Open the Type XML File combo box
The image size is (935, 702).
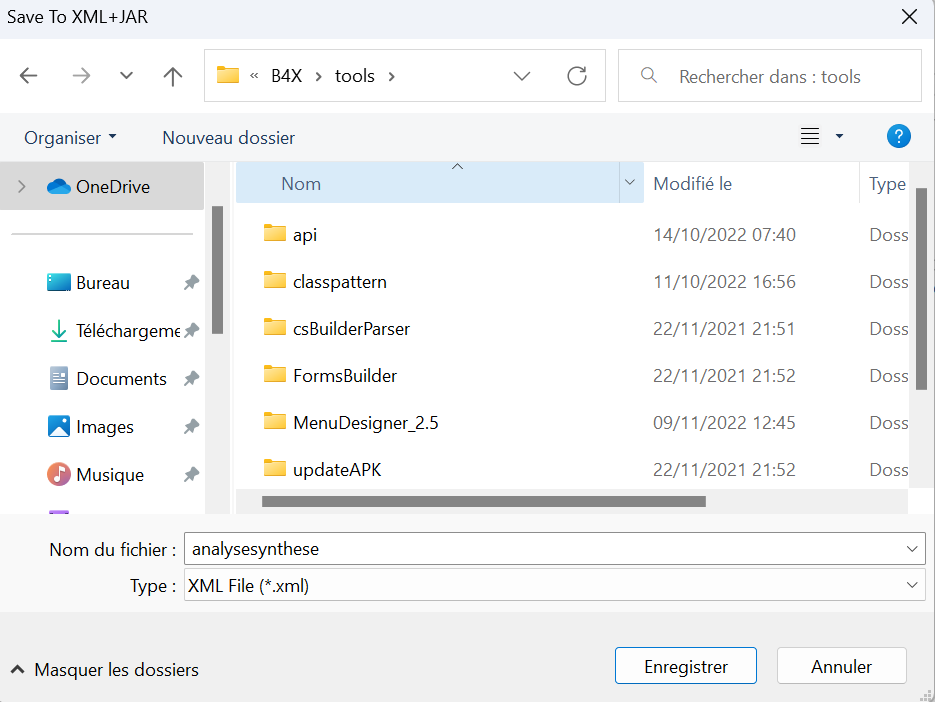coord(555,585)
